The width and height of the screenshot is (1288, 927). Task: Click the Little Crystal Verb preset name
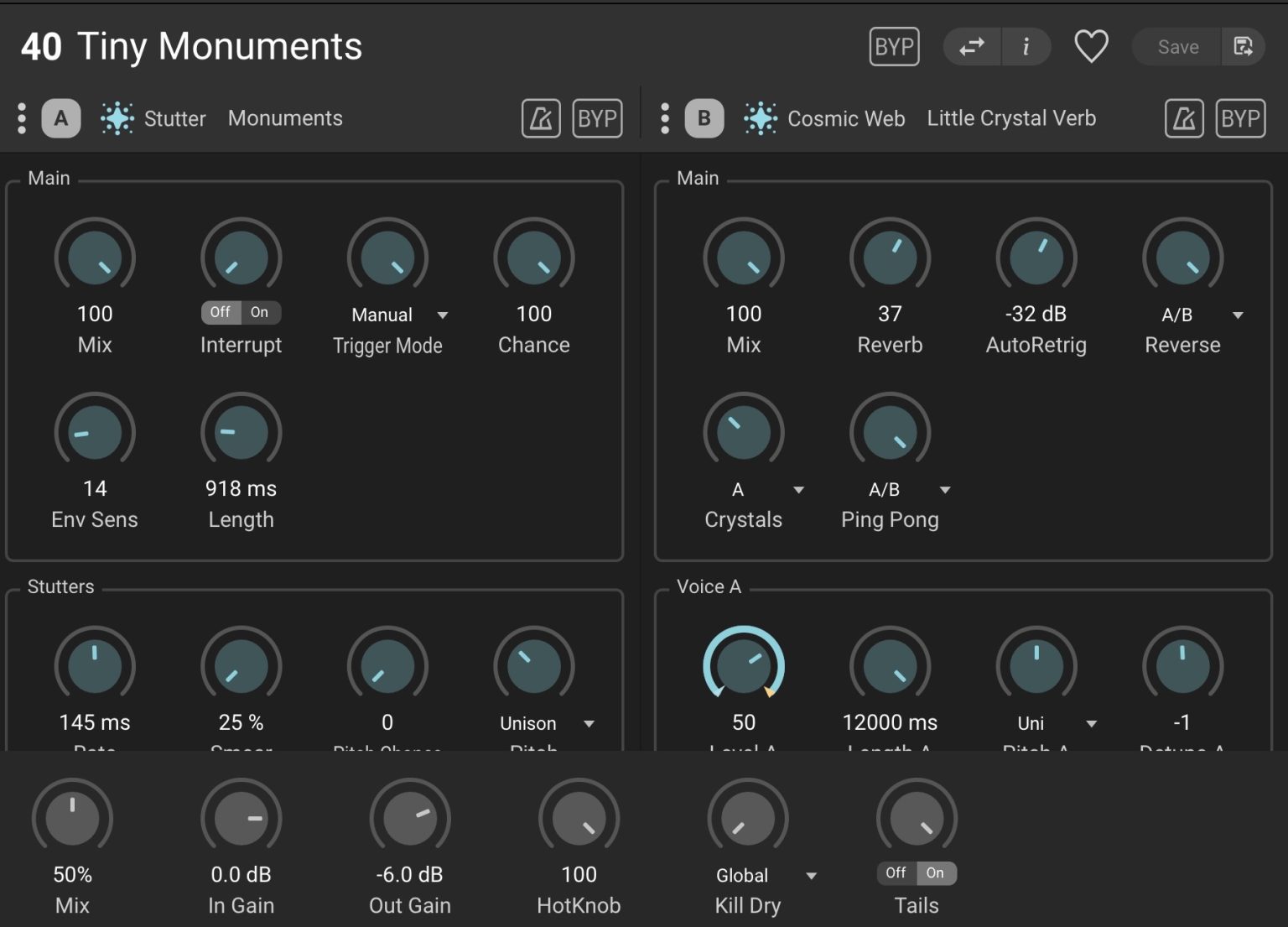tap(1011, 118)
